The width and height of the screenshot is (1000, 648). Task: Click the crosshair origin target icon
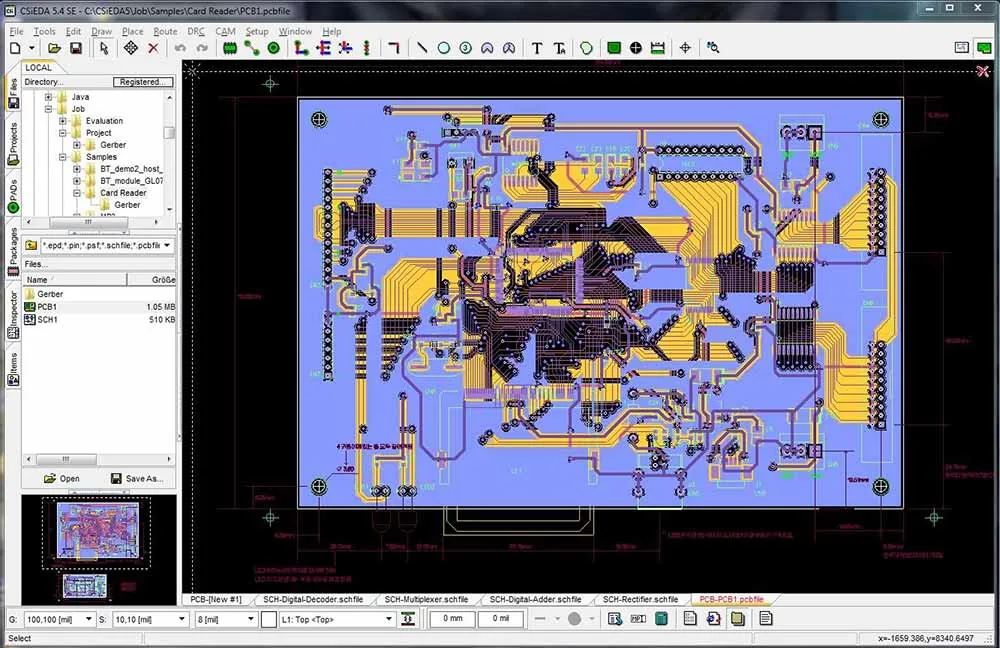click(685, 48)
